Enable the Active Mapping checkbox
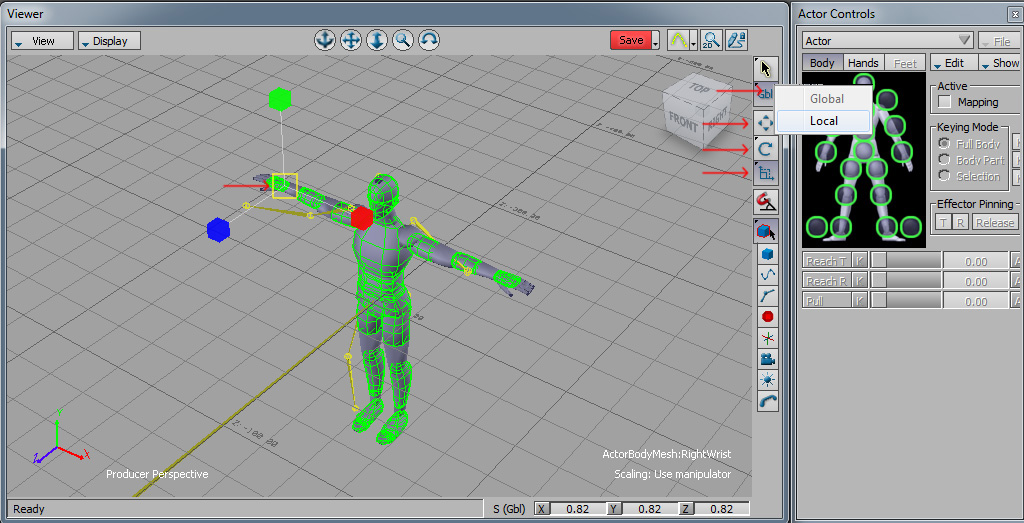The height and width of the screenshot is (523, 1024). pos(944,102)
